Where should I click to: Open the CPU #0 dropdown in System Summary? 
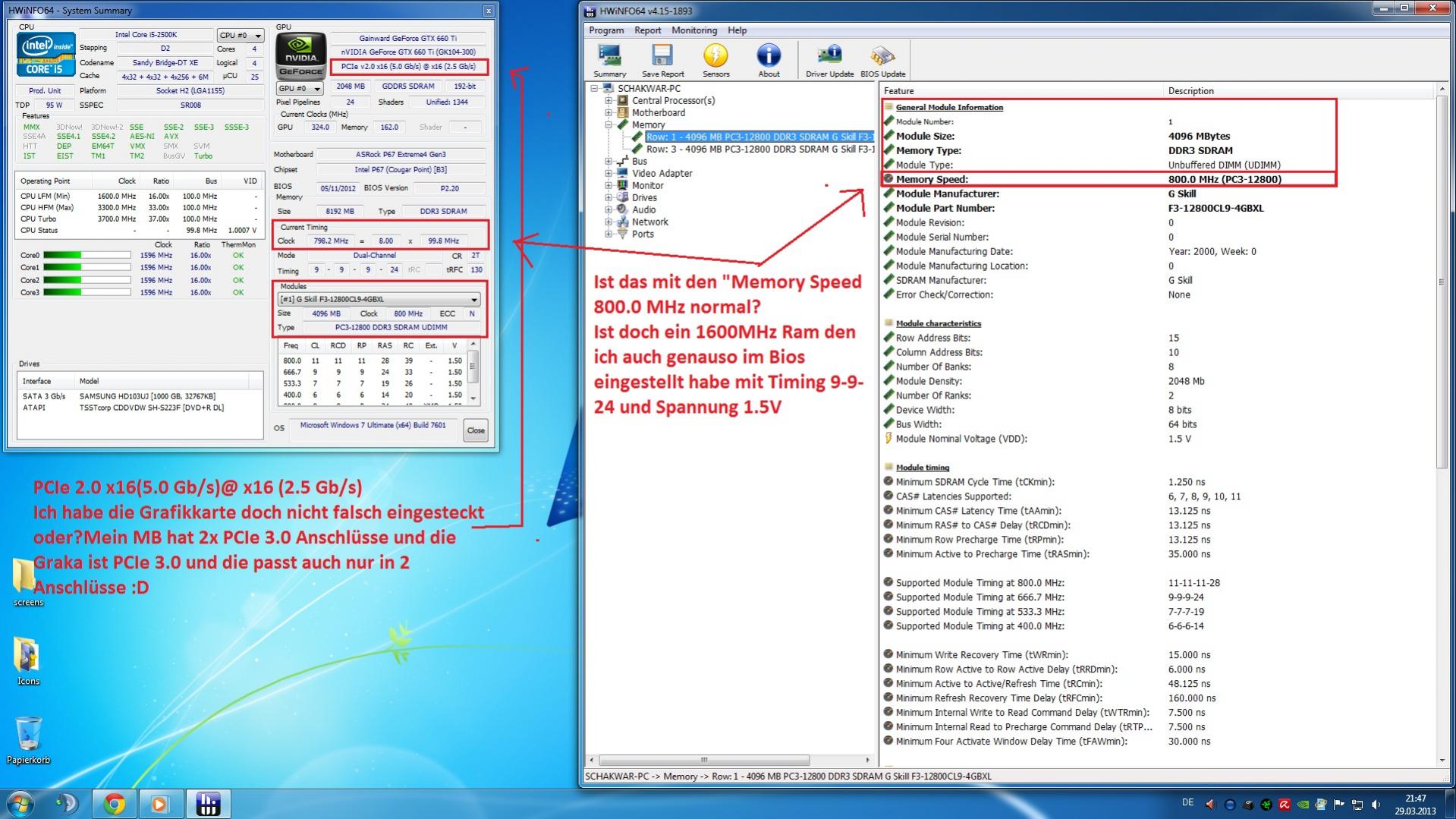(x=240, y=35)
